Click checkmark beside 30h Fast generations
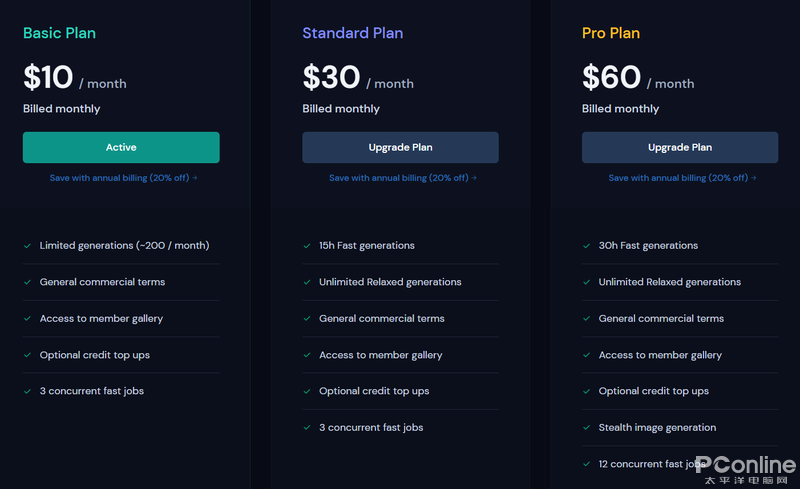Viewport: 800px width, 489px height. pyautogui.click(x=587, y=246)
